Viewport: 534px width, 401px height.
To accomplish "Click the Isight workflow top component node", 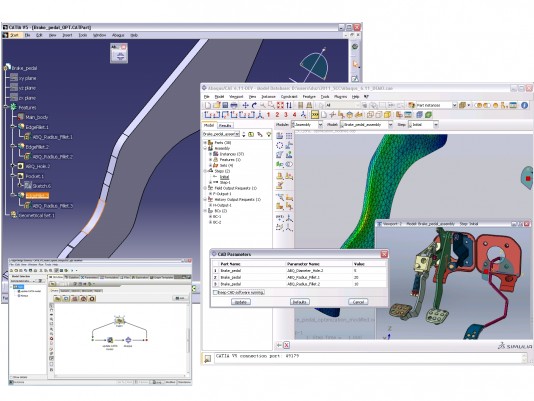I will point(119,321).
